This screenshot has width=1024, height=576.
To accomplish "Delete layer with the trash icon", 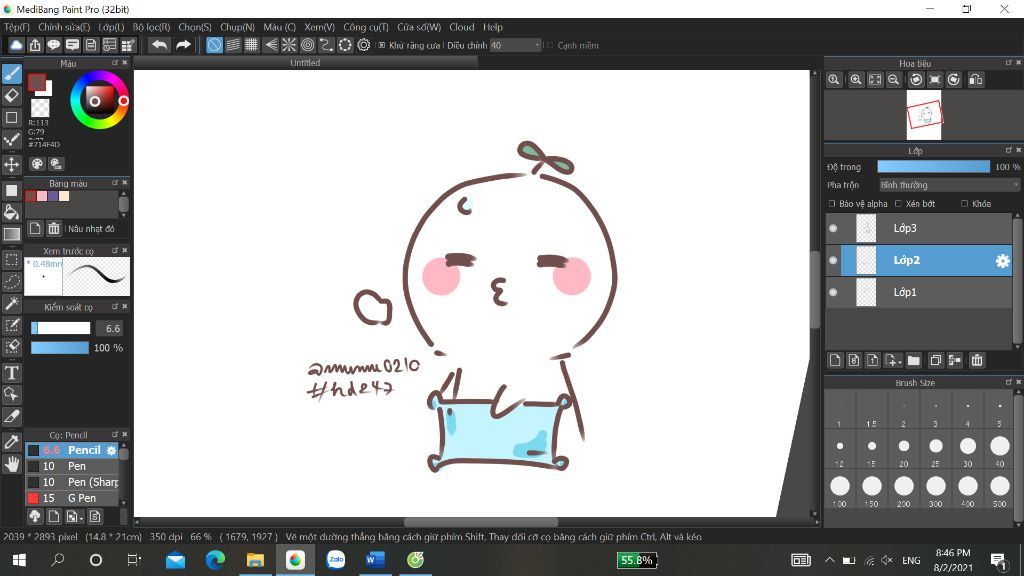I will point(977,360).
